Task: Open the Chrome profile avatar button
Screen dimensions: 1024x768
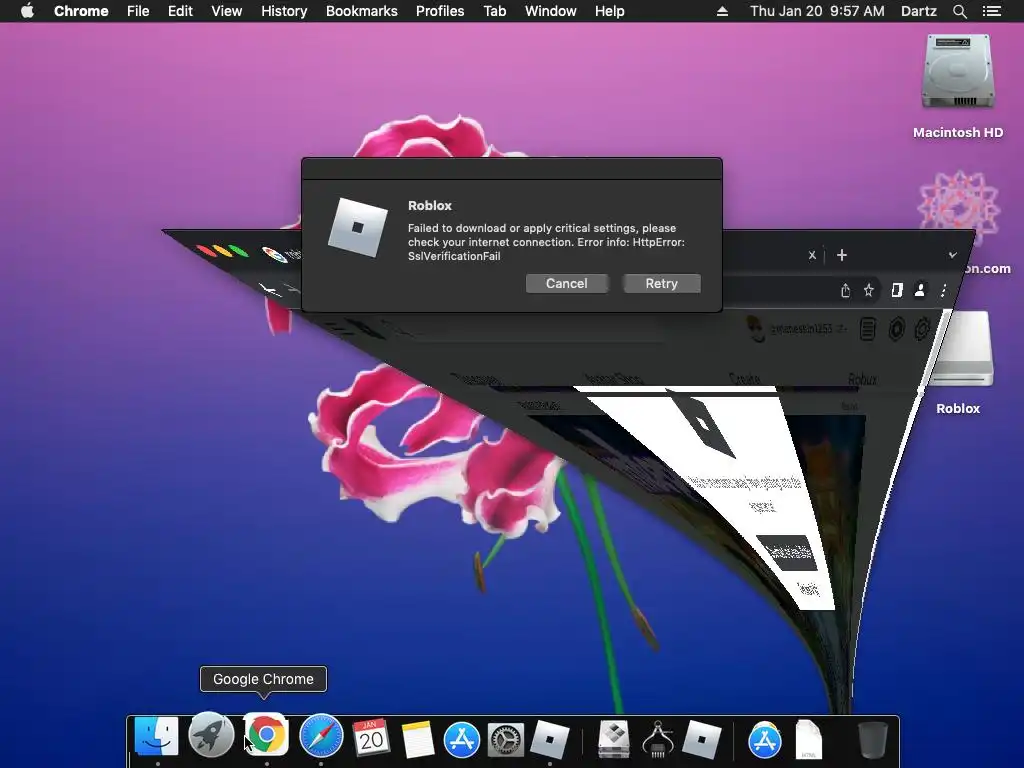Action: pyautogui.click(x=920, y=290)
